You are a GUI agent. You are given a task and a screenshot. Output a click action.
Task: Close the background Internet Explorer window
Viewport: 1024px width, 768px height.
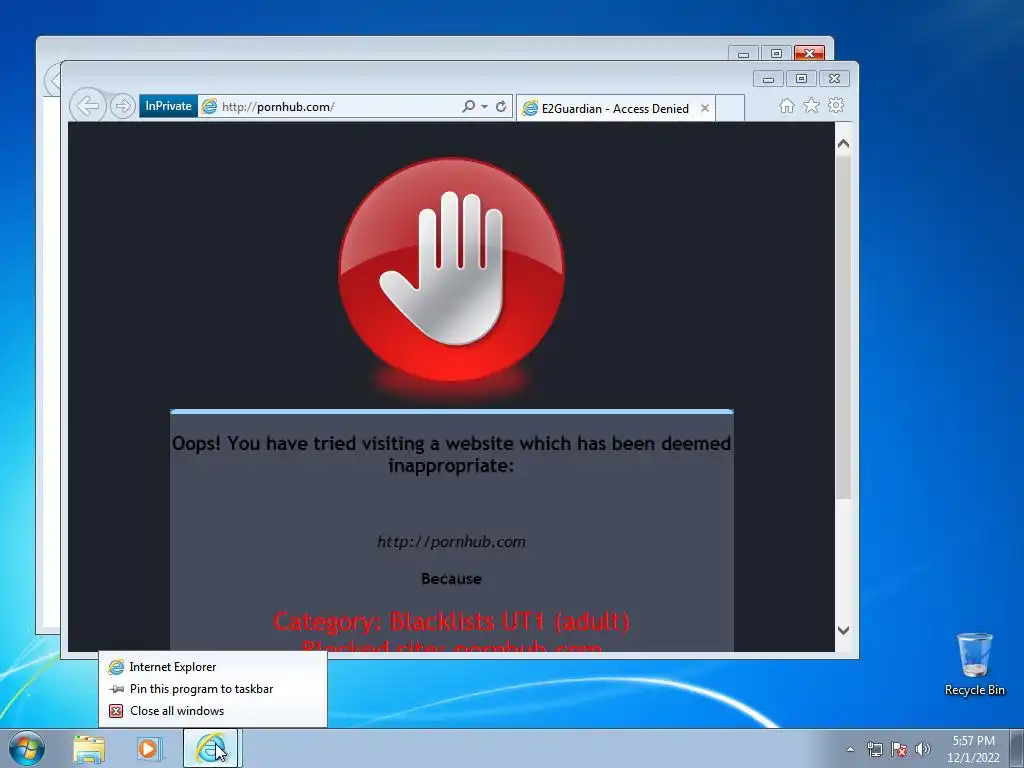tap(809, 54)
